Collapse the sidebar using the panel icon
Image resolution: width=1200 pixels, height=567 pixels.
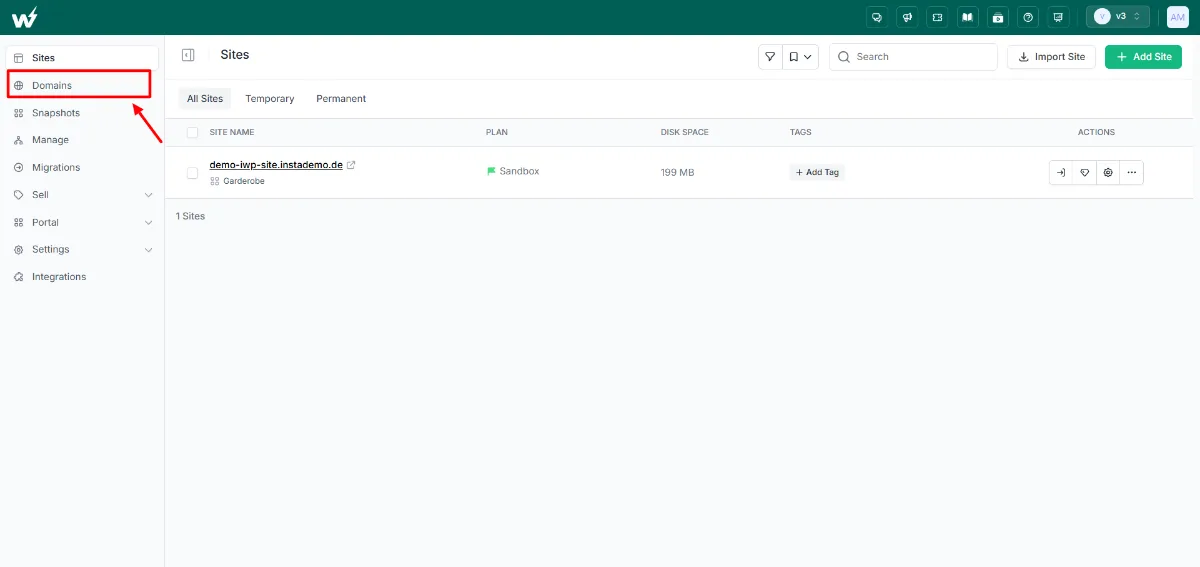(188, 55)
